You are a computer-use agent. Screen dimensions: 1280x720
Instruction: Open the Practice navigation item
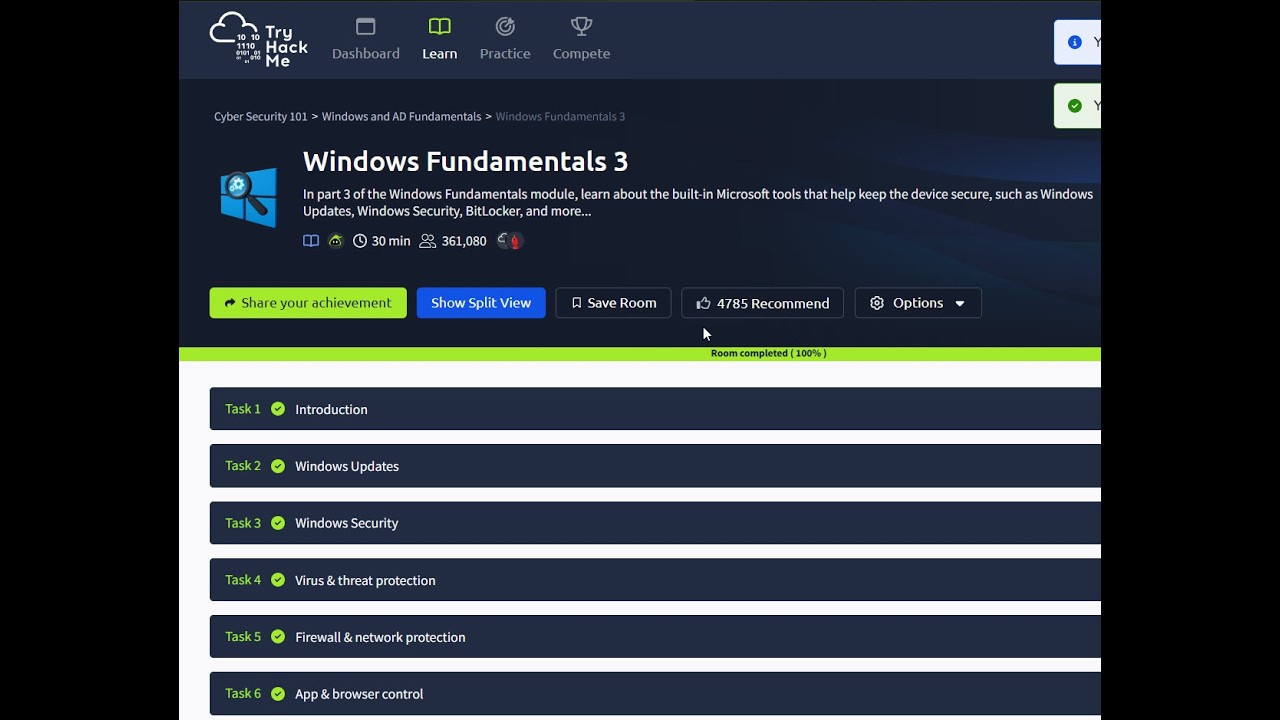click(x=505, y=39)
